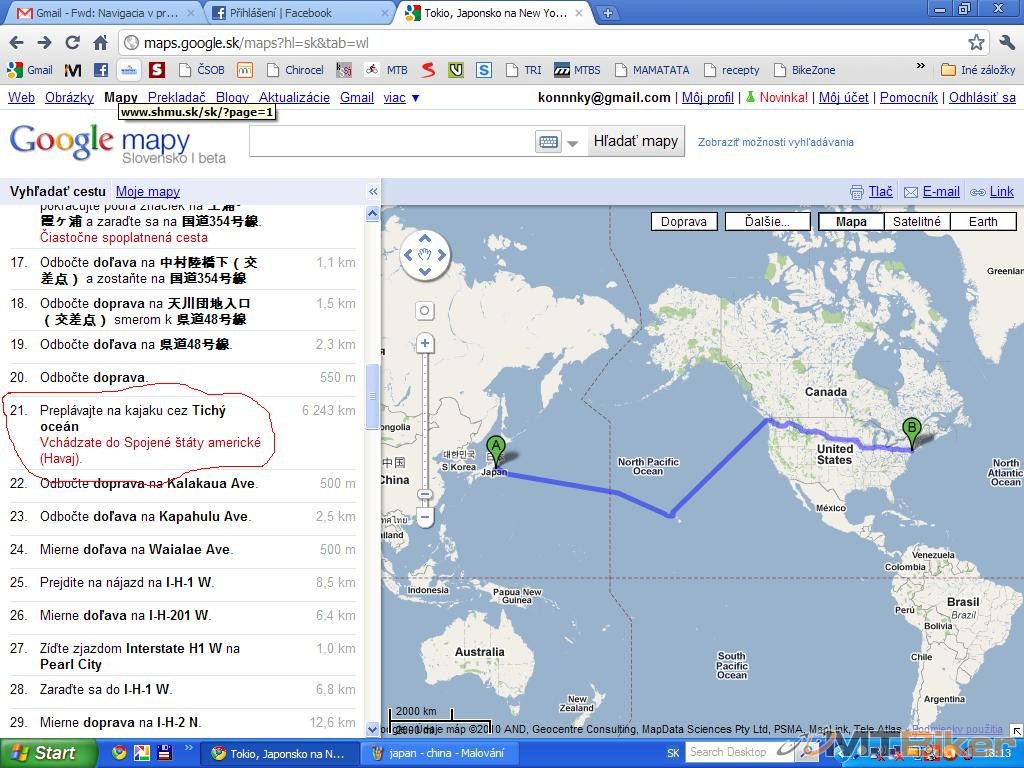Click the on-screen keyboard icon in the search box
This screenshot has height=768, width=1024.
point(548,142)
